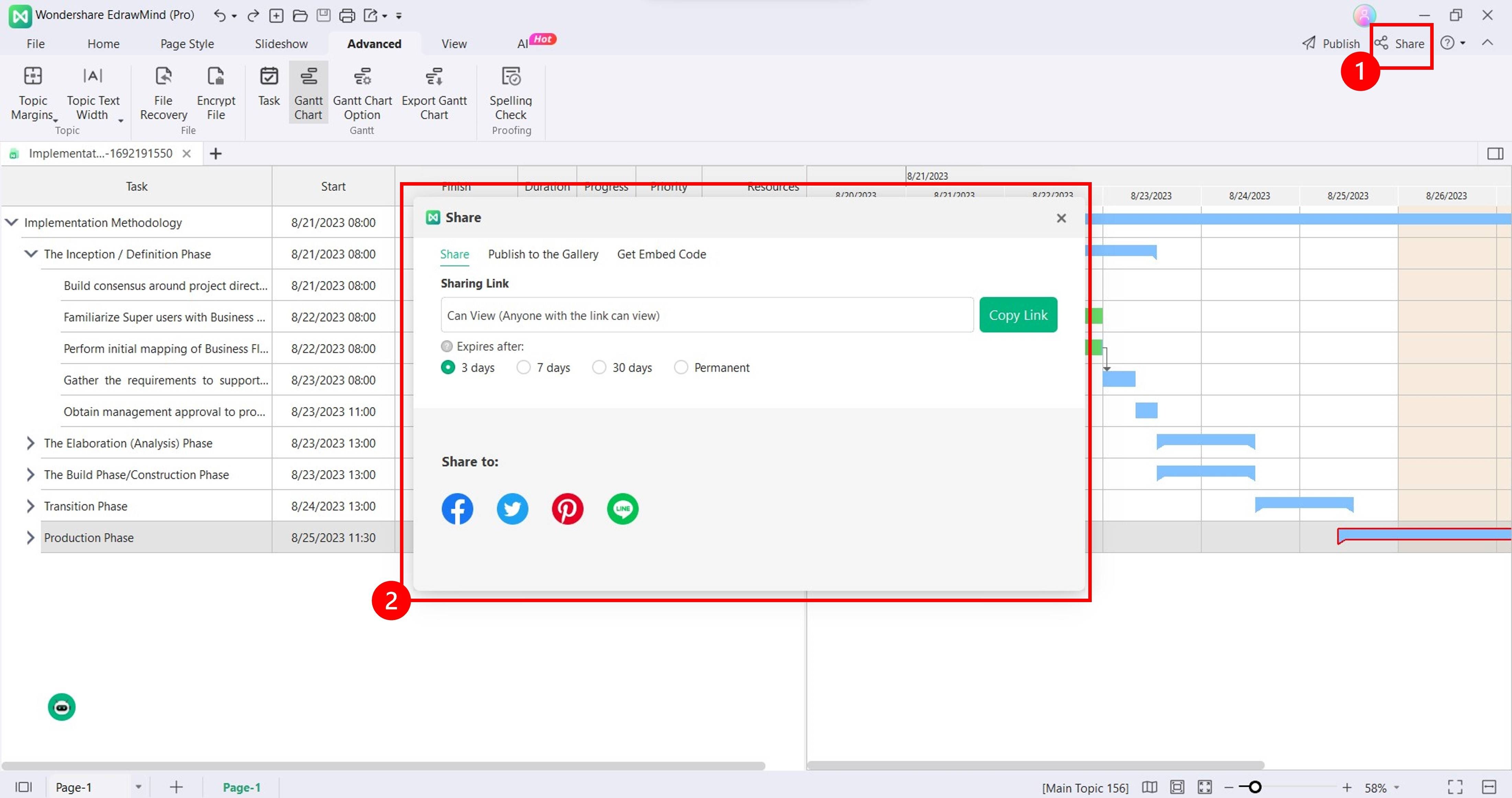This screenshot has height=798, width=1512.
Task: Expand the Transition Phase row
Action: point(31,506)
